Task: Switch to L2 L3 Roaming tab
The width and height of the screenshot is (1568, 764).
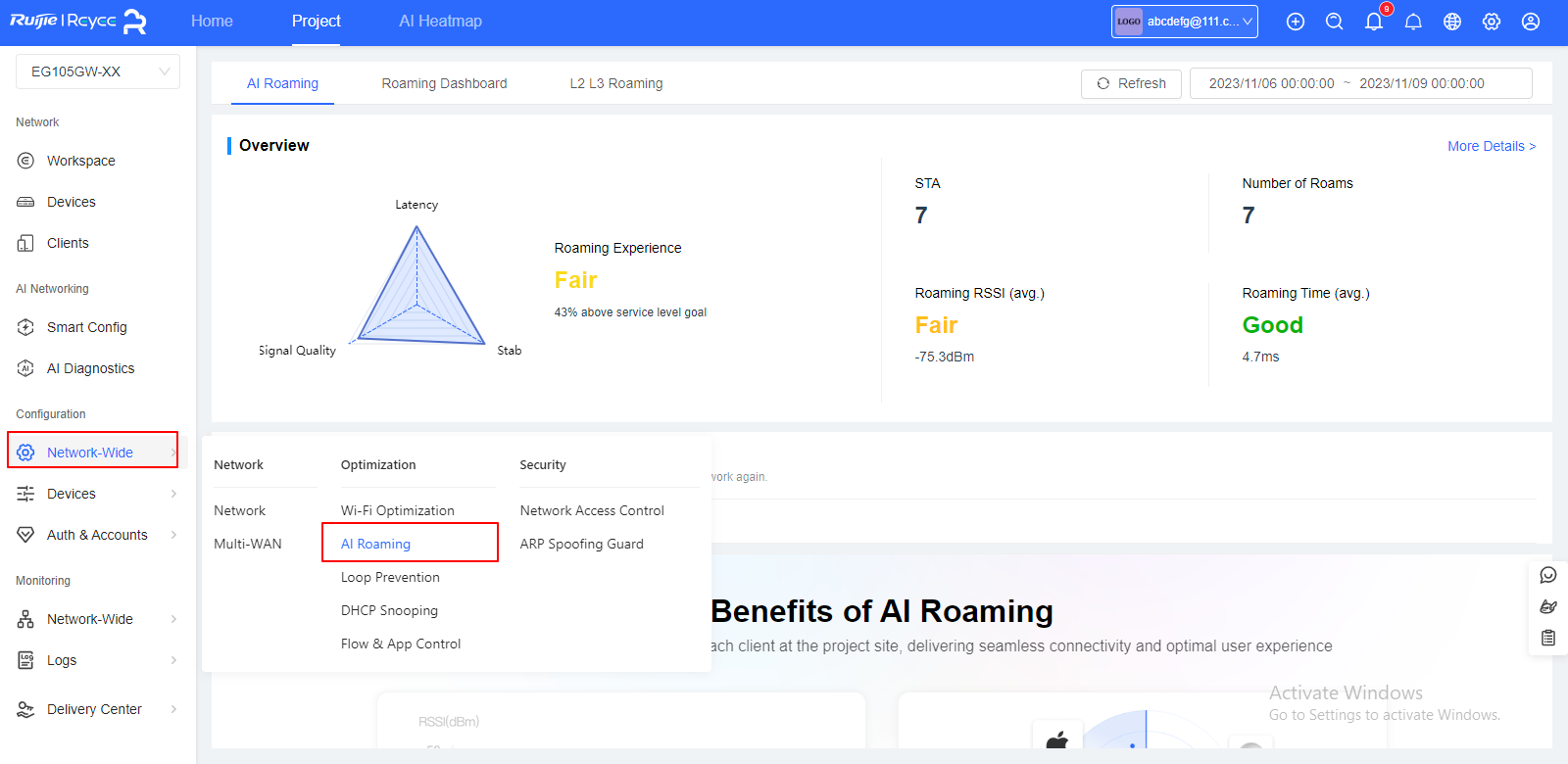Action: click(616, 83)
